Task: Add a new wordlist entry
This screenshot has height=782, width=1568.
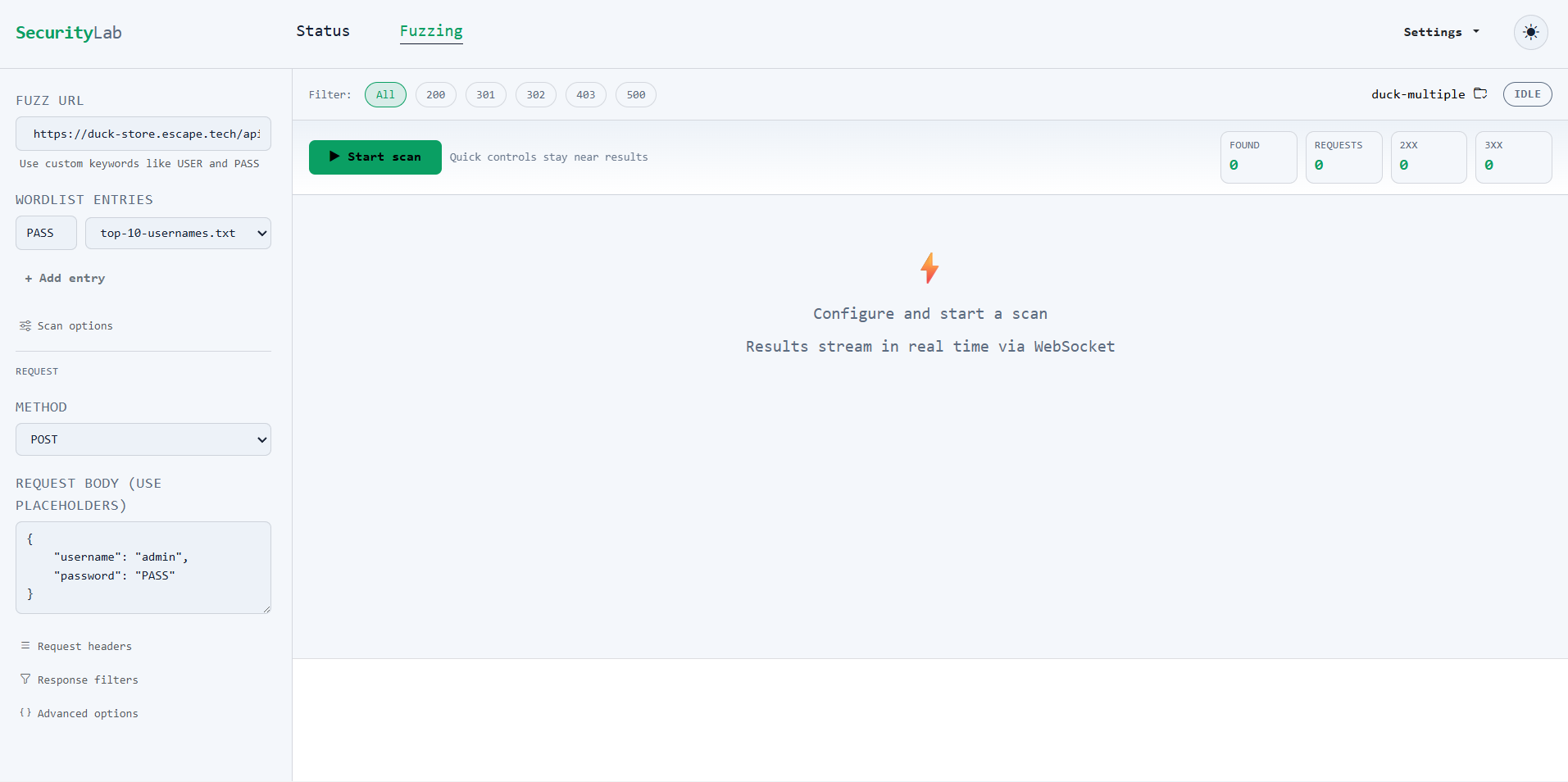Action: (x=65, y=278)
